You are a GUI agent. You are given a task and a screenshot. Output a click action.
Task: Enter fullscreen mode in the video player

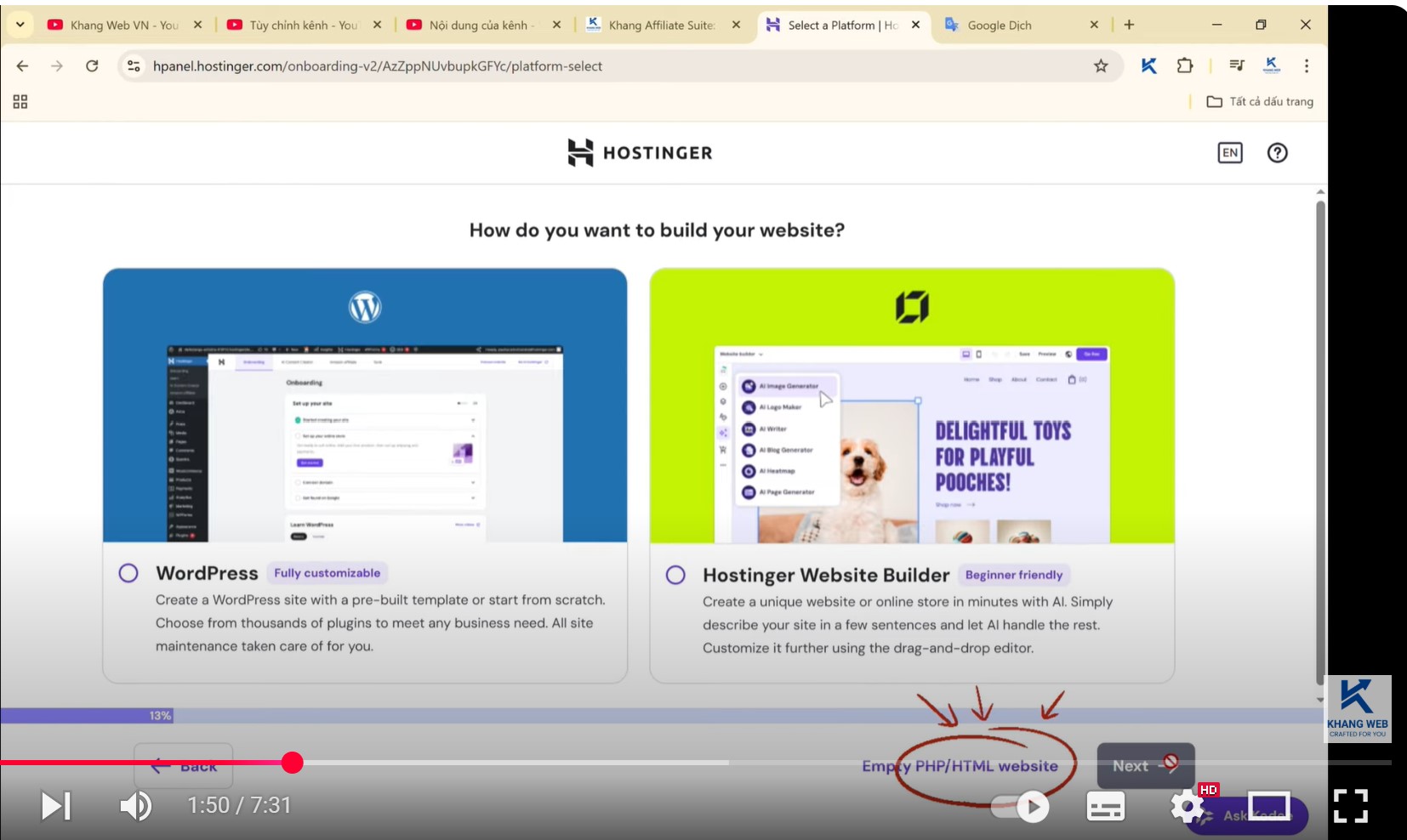click(x=1350, y=806)
